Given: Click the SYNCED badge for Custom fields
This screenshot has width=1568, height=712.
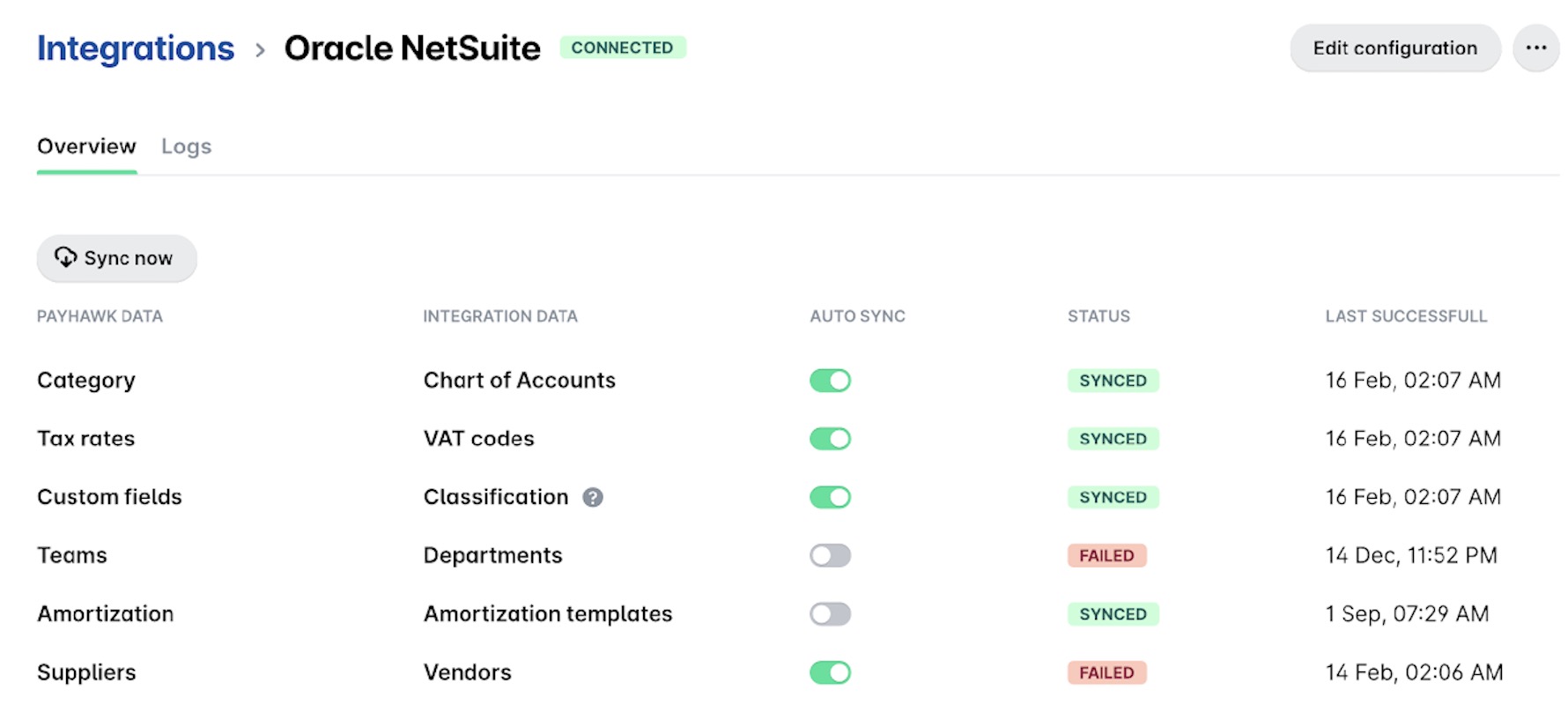Looking at the screenshot, I should click(x=1113, y=497).
